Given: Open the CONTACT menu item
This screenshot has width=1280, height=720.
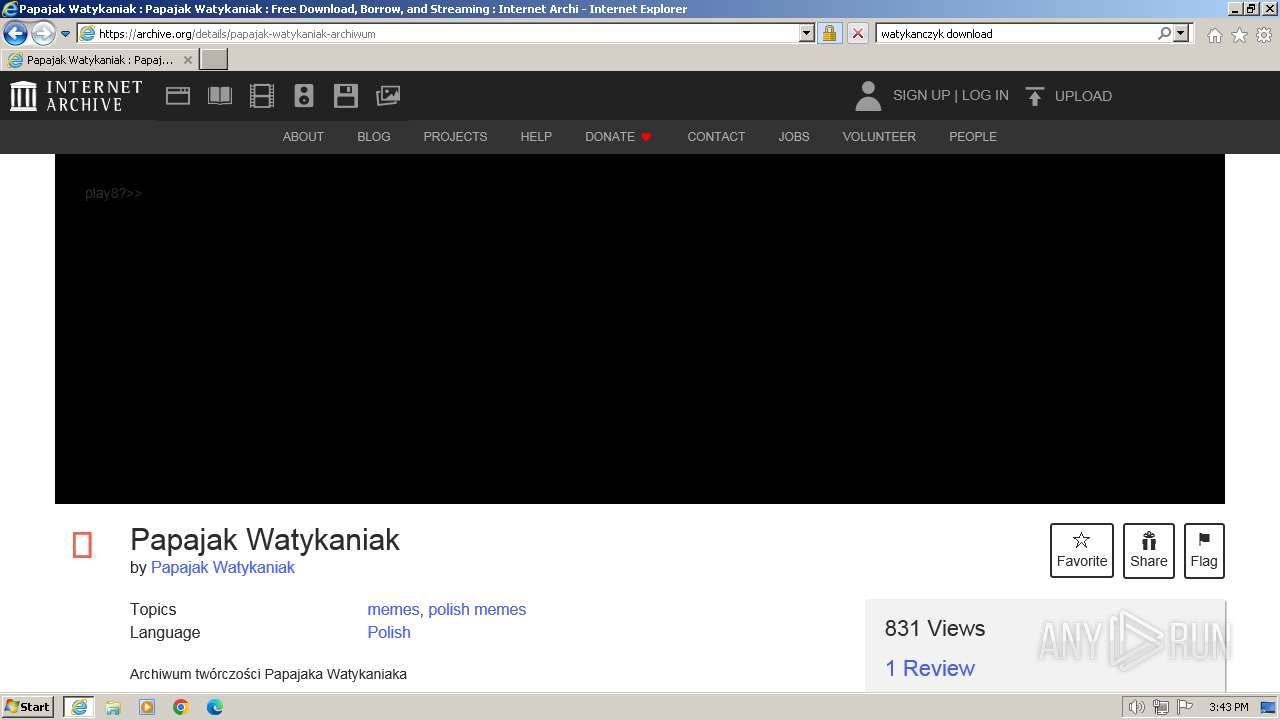Looking at the screenshot, I should point(716,137).
